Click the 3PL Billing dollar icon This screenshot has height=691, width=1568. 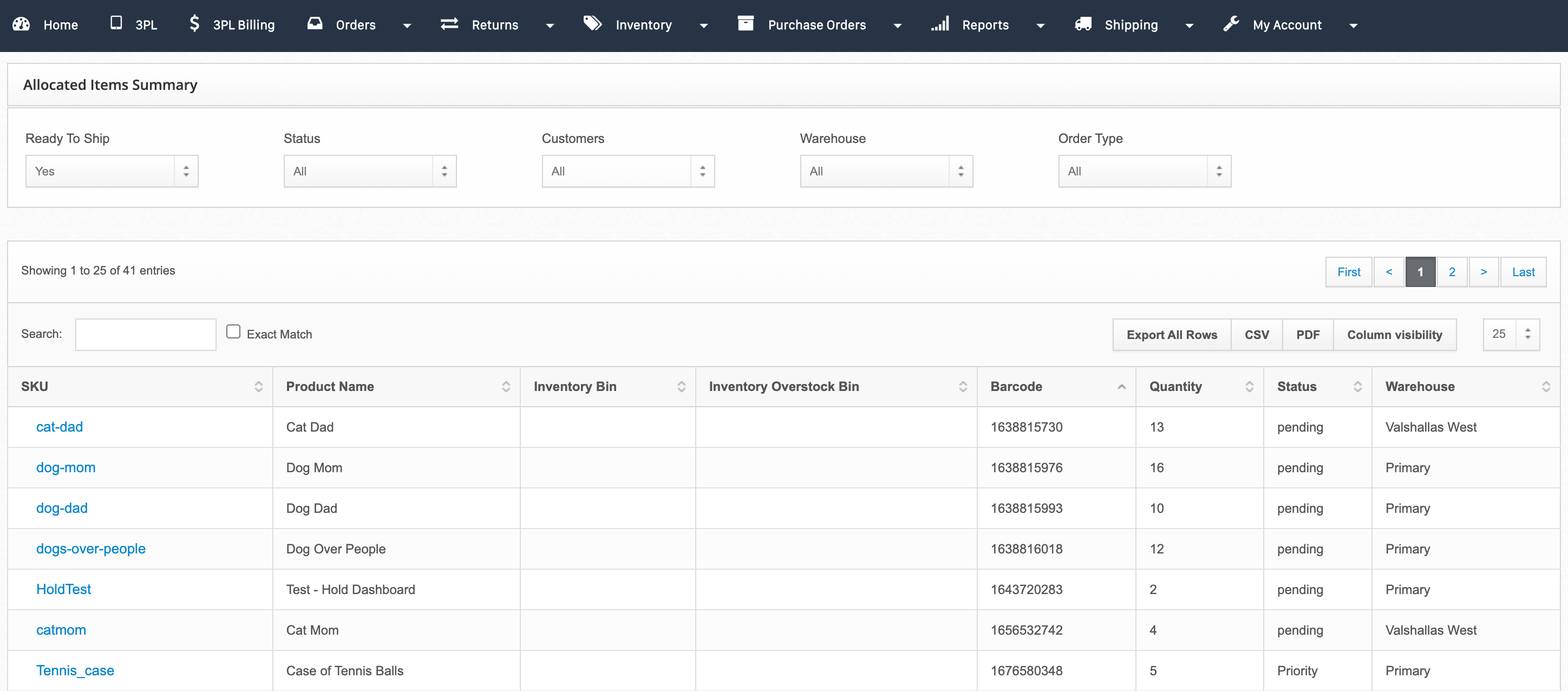tap(194, 24)
